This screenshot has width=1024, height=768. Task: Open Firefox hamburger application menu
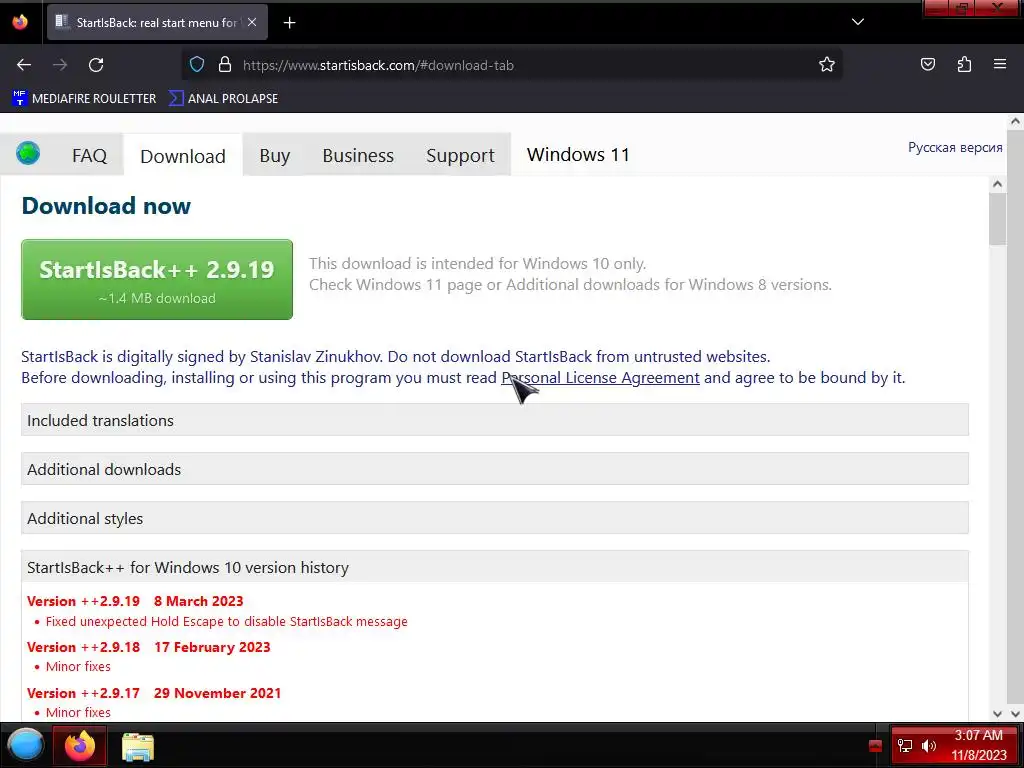pos(1000,64)
